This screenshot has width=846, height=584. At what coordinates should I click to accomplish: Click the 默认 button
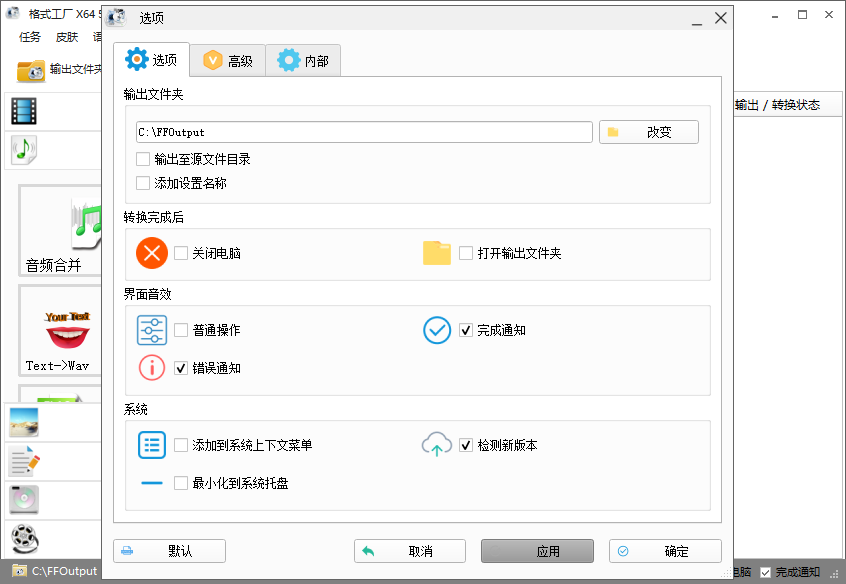169,551
